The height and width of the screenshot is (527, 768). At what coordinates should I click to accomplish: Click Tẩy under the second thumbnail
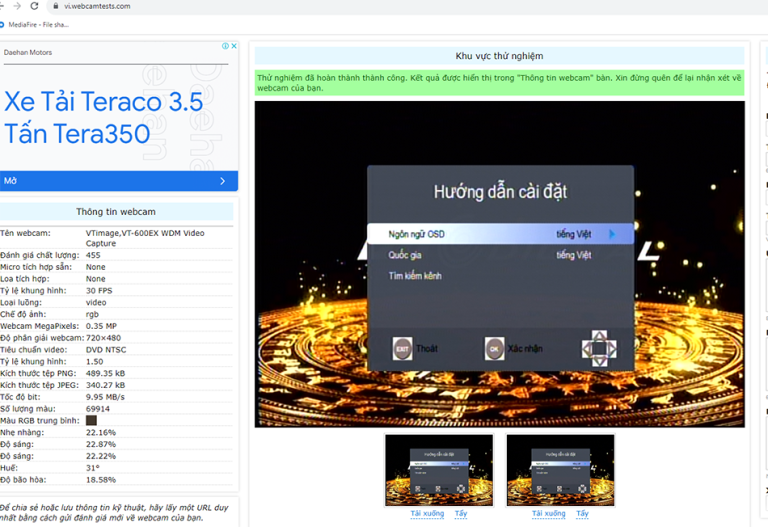tap(582, 514)
